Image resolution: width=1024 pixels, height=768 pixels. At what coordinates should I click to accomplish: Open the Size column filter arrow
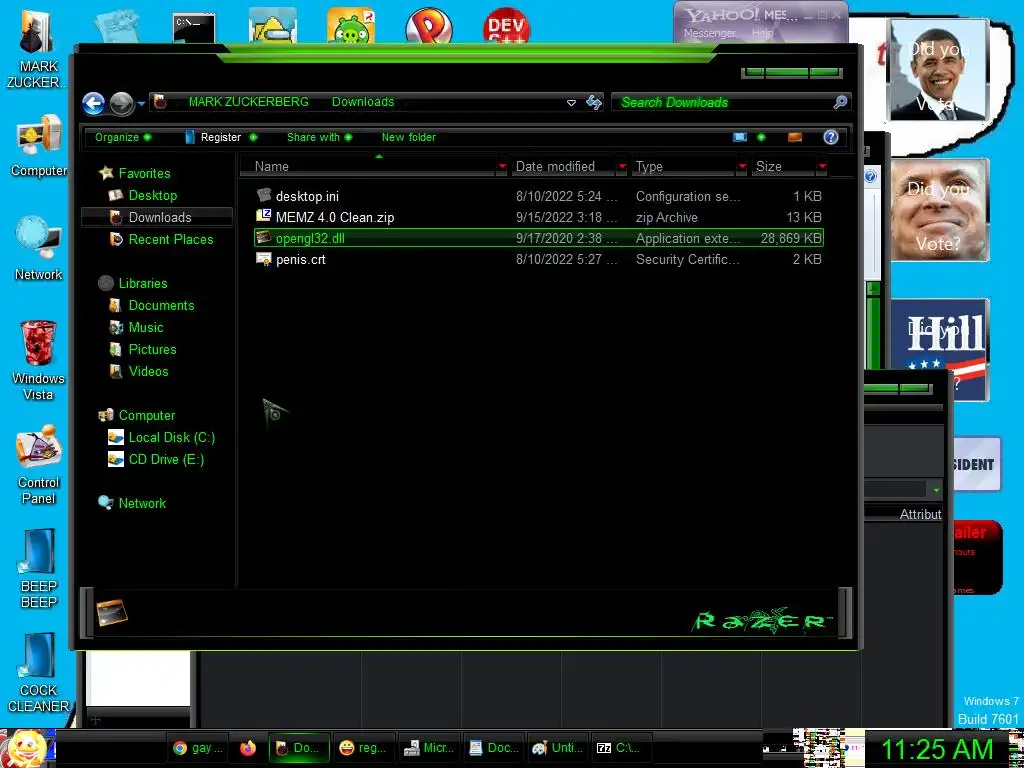pos(822,167)
